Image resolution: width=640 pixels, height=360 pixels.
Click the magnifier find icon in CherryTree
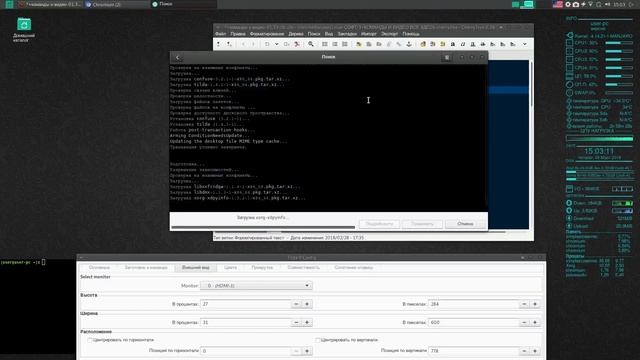click(311, 44)
